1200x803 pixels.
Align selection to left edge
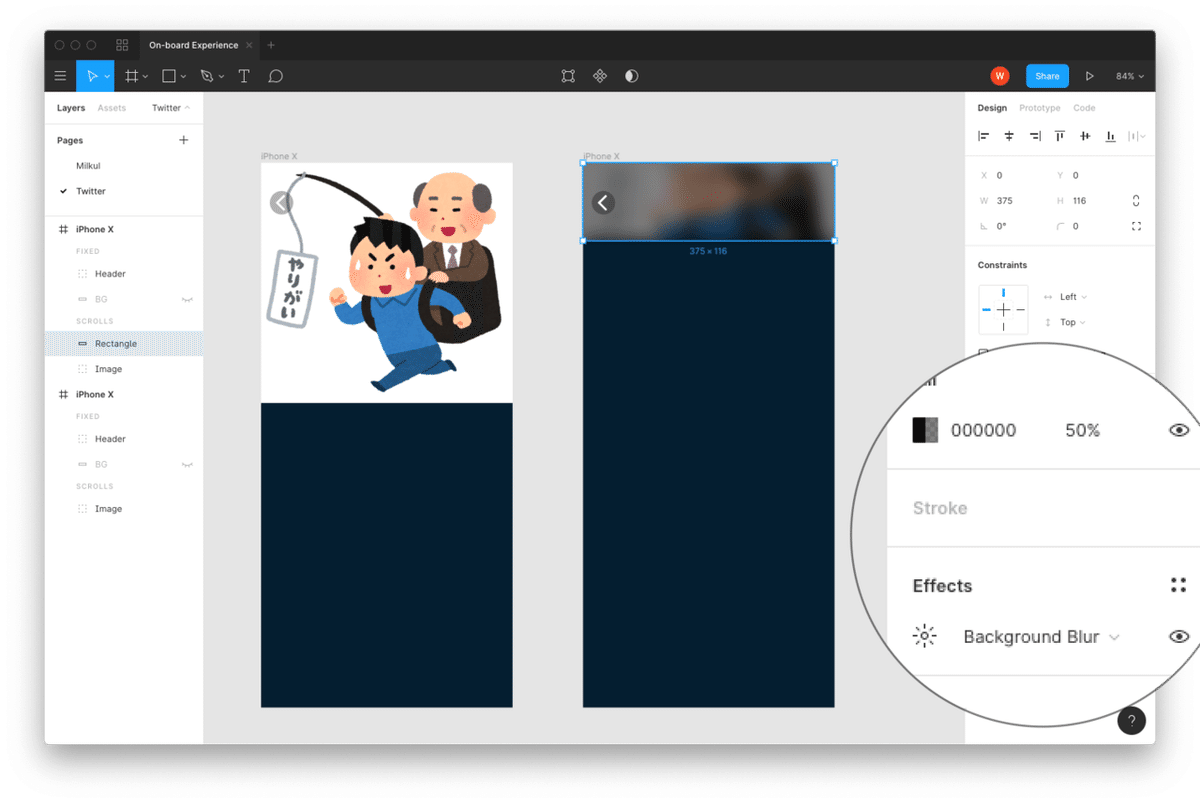click(x=984, y=136)
